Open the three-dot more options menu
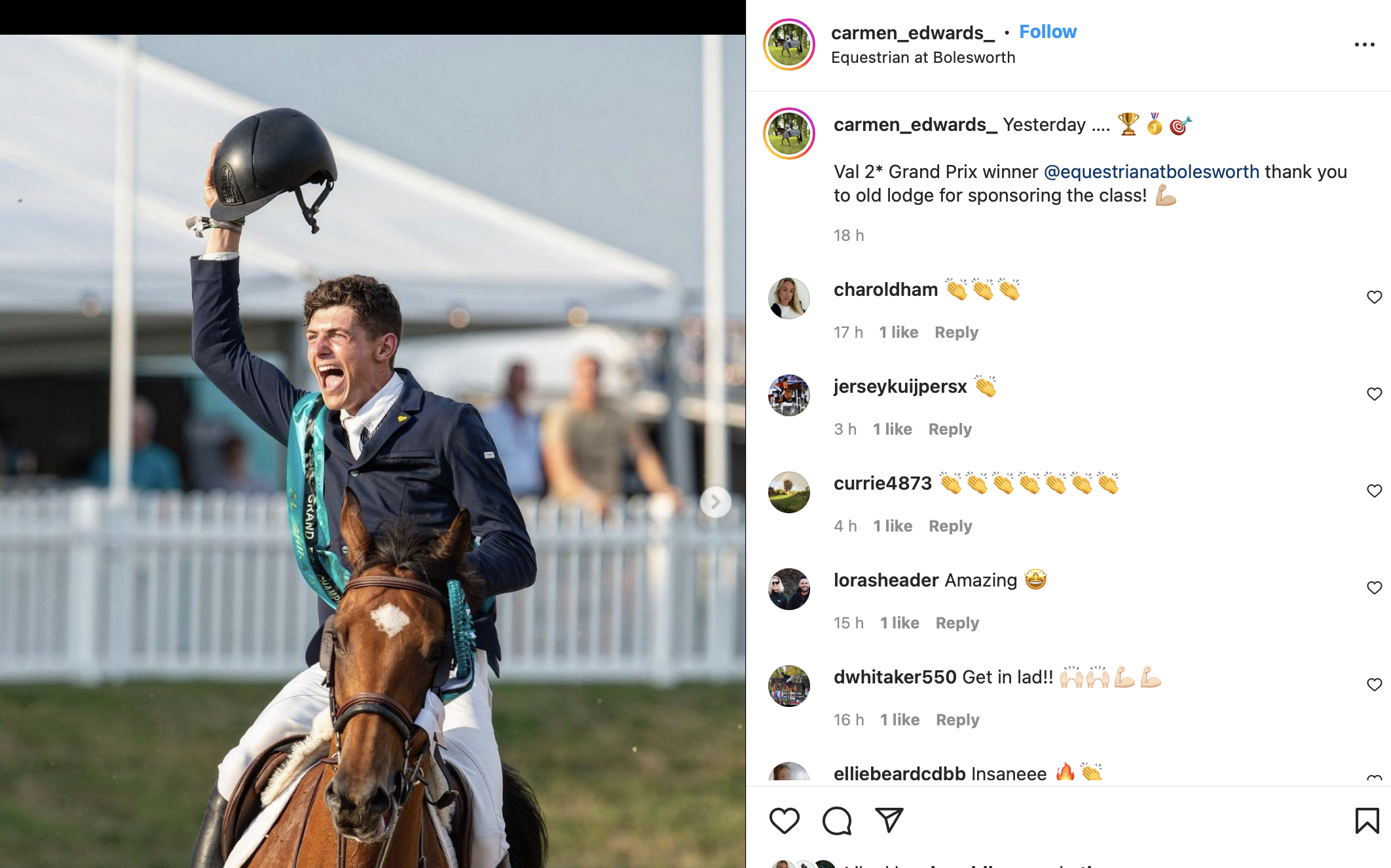The height and width of the screenshot is (868, 1391). point(1364,45)
